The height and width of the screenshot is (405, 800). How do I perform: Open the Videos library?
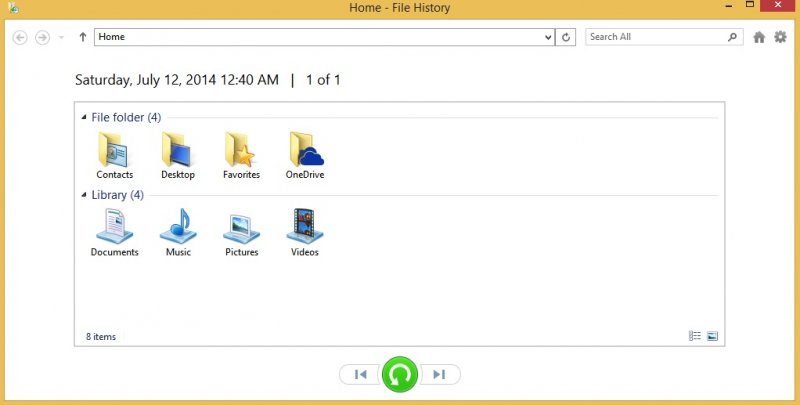(305, 233)
